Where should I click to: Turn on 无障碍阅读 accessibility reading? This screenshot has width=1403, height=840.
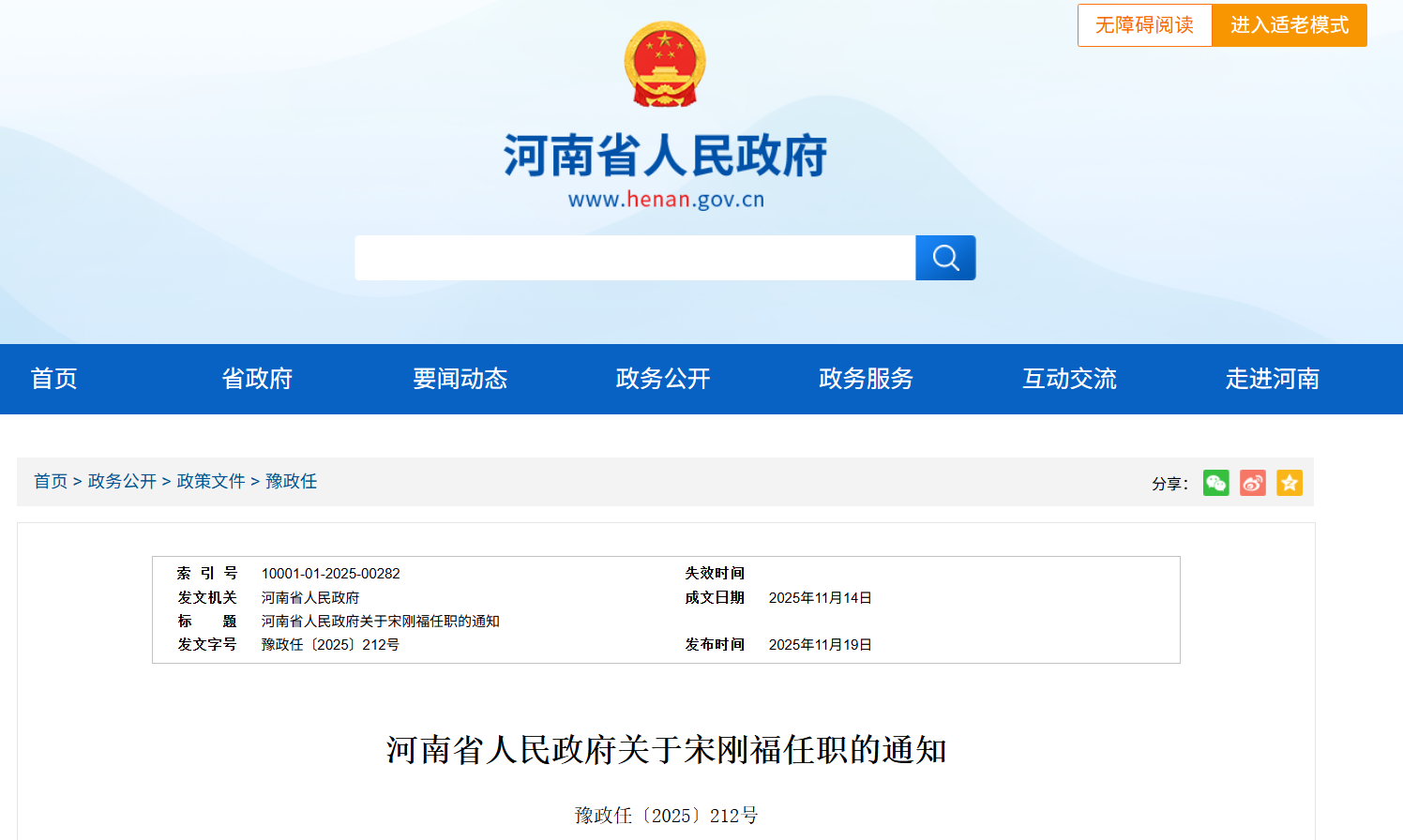[x=1144, y=25]
